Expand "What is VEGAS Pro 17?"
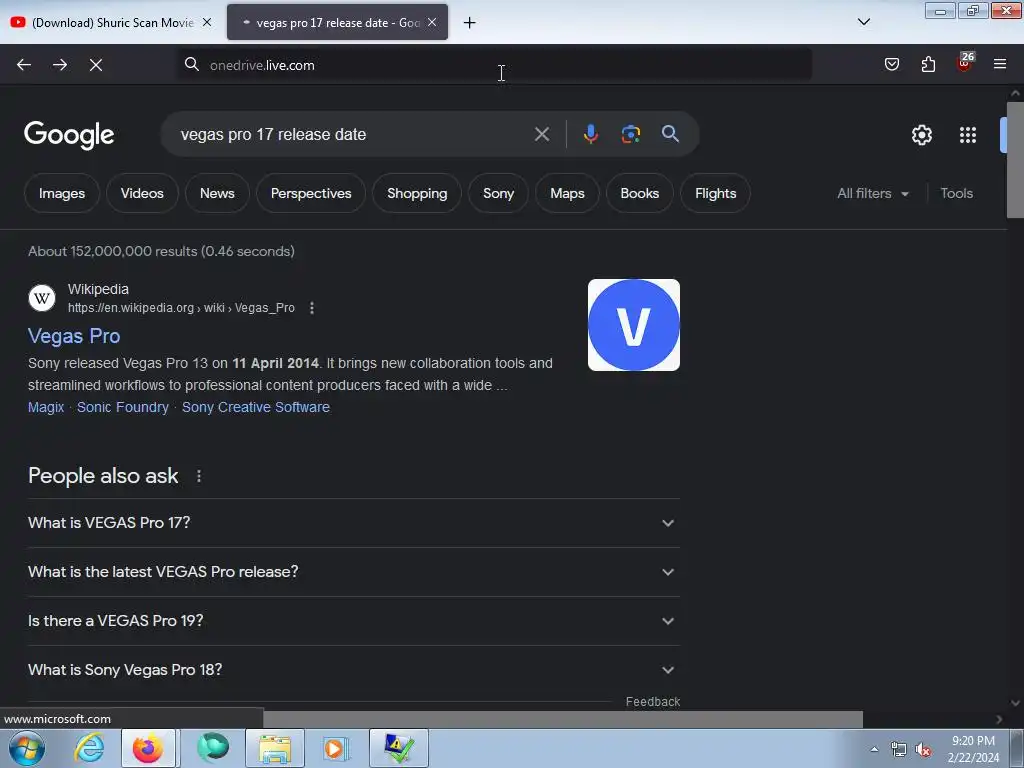 point(354,523)
